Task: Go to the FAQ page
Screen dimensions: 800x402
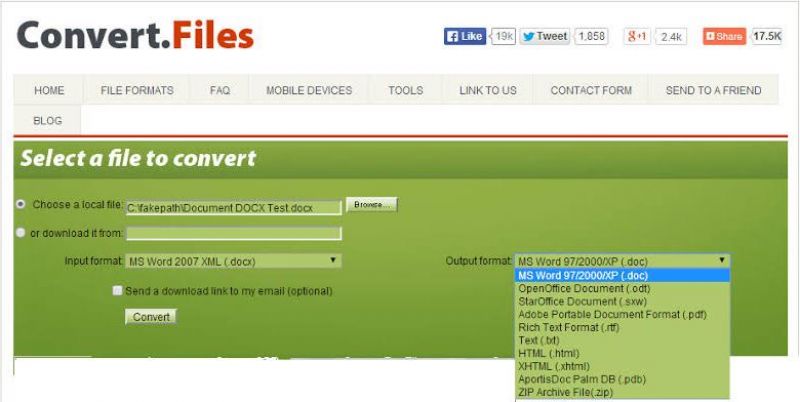Action: 220,90
